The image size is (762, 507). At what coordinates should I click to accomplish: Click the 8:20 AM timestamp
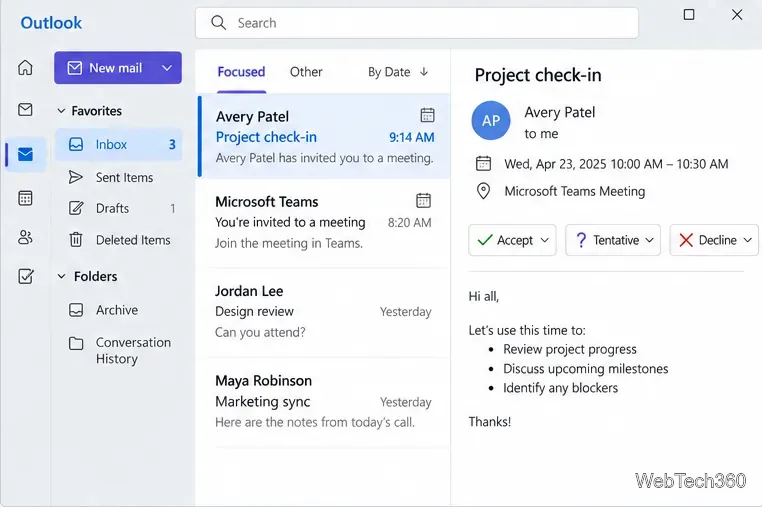pos(409,223)
